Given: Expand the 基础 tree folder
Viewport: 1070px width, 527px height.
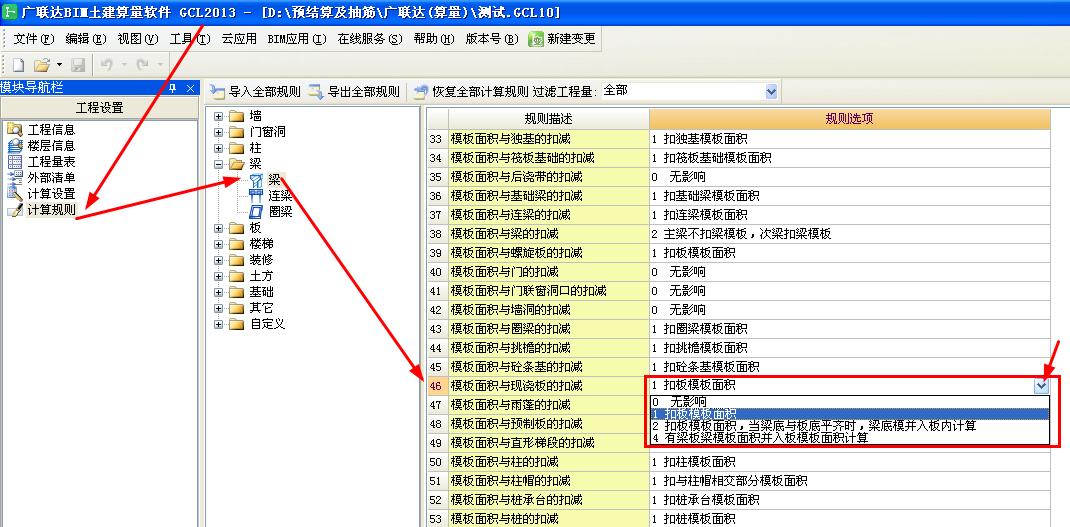Looking at the screenshot, I should pos(218,292).
